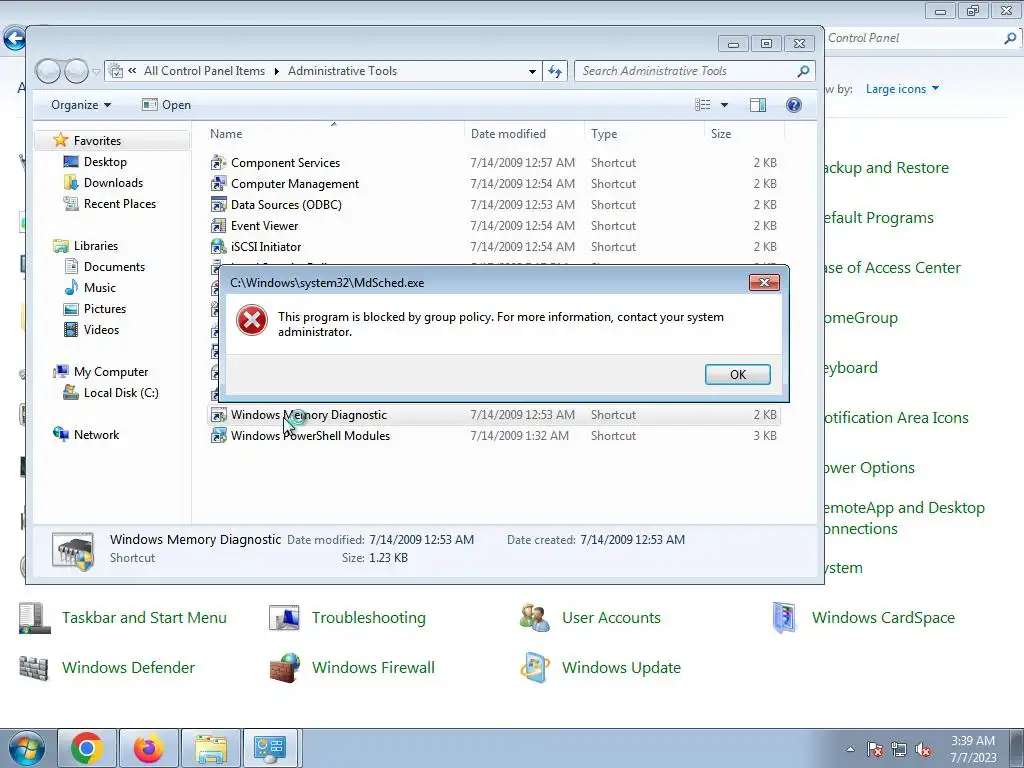Open User Accounts in Control Panel

(611, 617)
